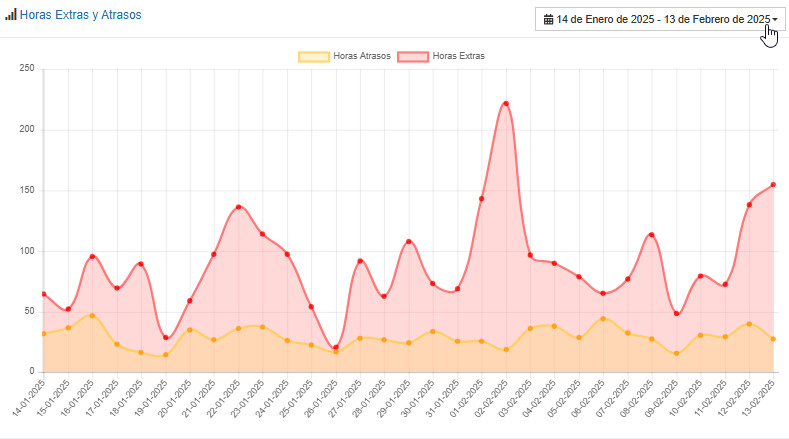The image size is (789, 439).
Task: Select the Horas Extras peak point on 02-02-2025
Action: tap(506, 104)
